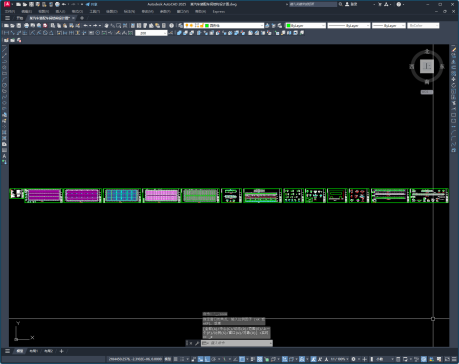Select the Rectangle draw tool
This screenshot has width=459, height=364.
pos(4,73)
